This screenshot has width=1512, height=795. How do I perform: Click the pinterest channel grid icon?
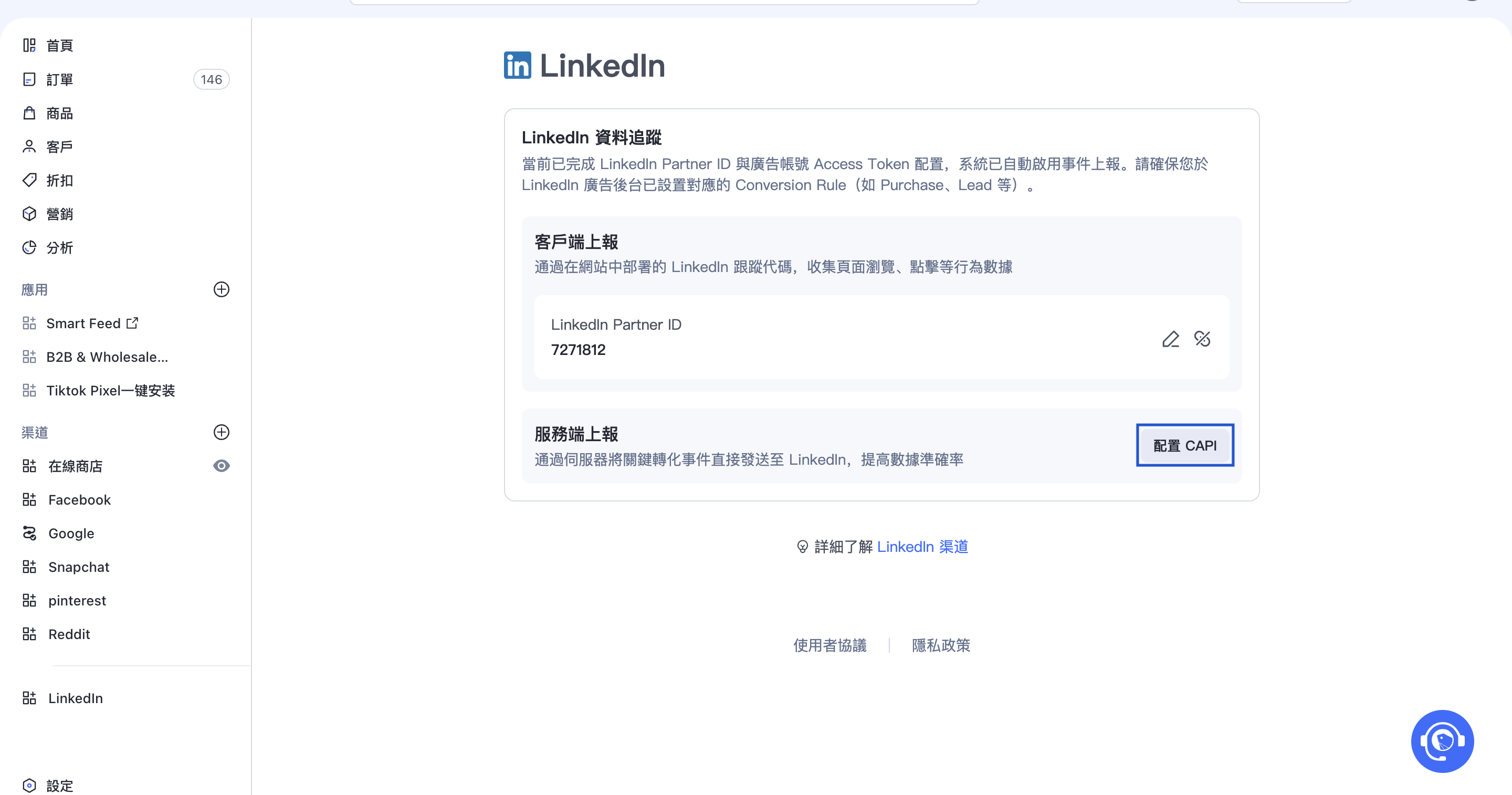click(29, 601)
